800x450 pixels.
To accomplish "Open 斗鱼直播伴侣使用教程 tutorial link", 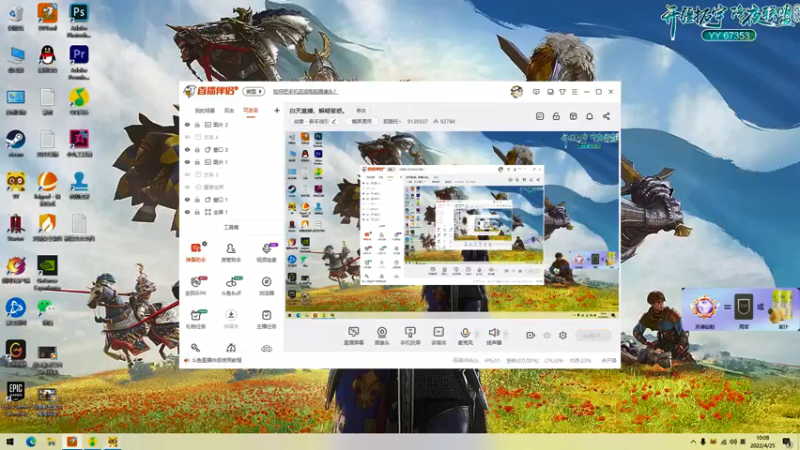I will point(216,360).
